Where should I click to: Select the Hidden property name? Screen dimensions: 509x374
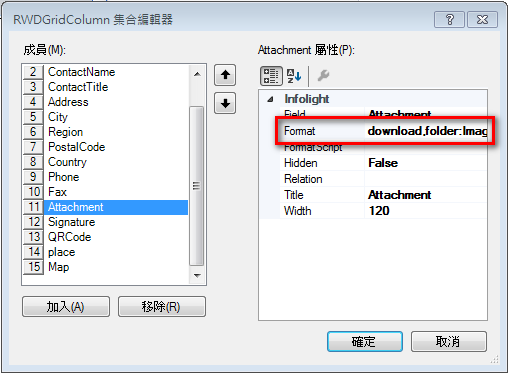(x=301, y=163)
